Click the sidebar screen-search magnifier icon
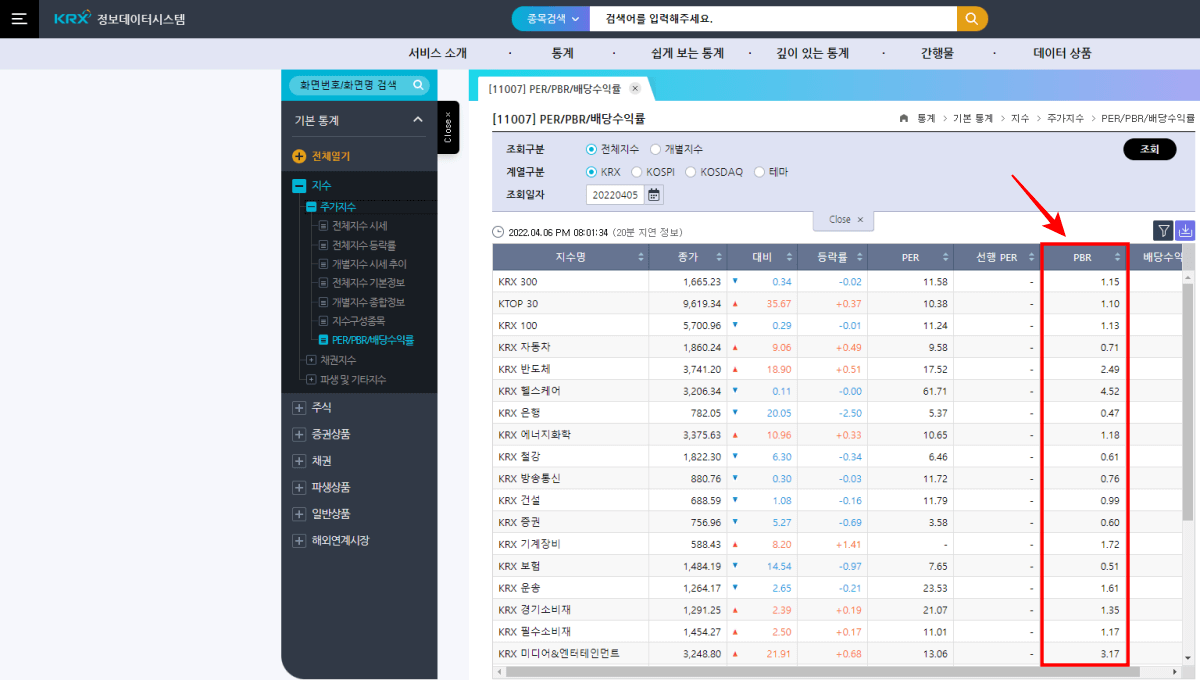The width and height of the screenshot is (1200, 680). [x=418, y=86]
